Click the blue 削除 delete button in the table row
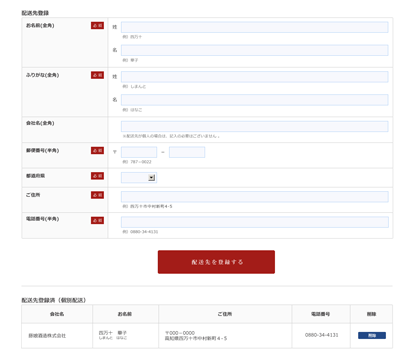415x360 pixels. (372, 335)
